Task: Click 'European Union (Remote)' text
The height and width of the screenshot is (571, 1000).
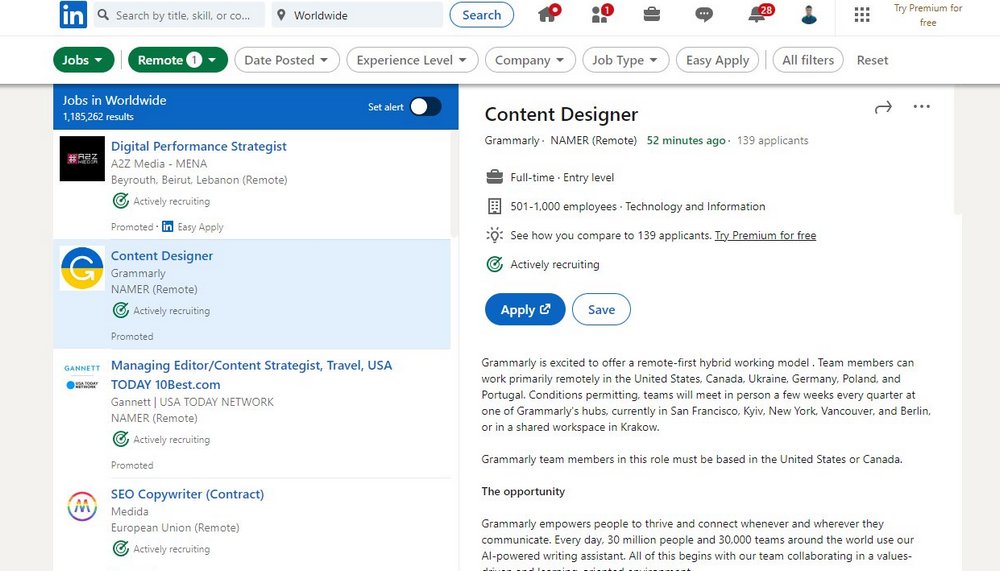Action: [175, 528]
